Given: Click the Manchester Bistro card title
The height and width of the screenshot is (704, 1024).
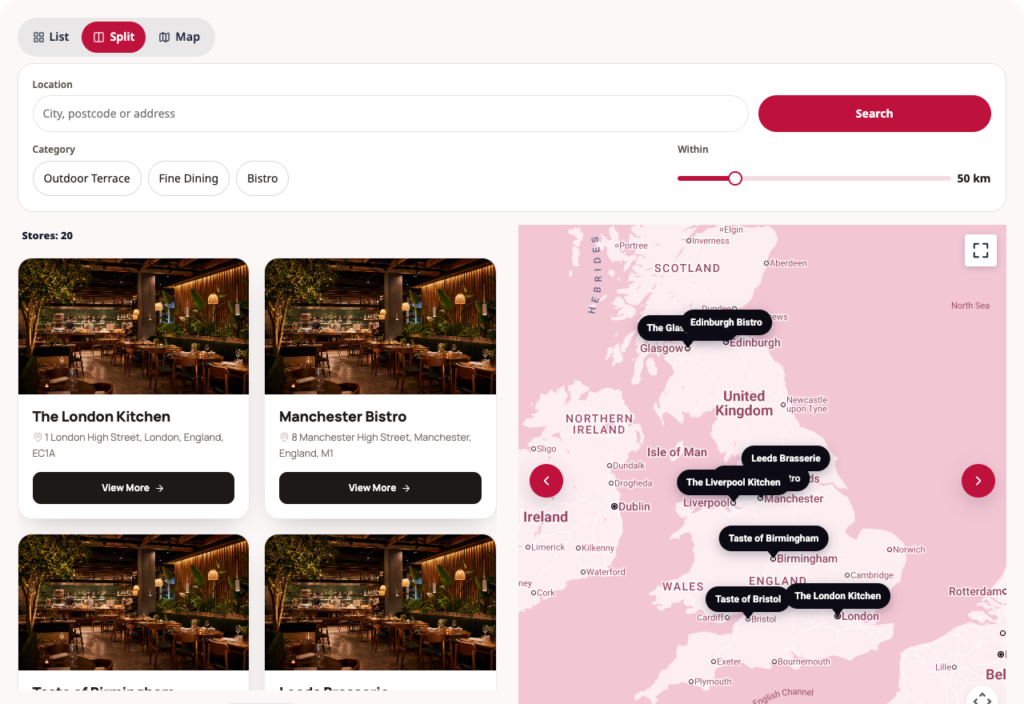Looking at the screenshot, I should pos(343,417).
